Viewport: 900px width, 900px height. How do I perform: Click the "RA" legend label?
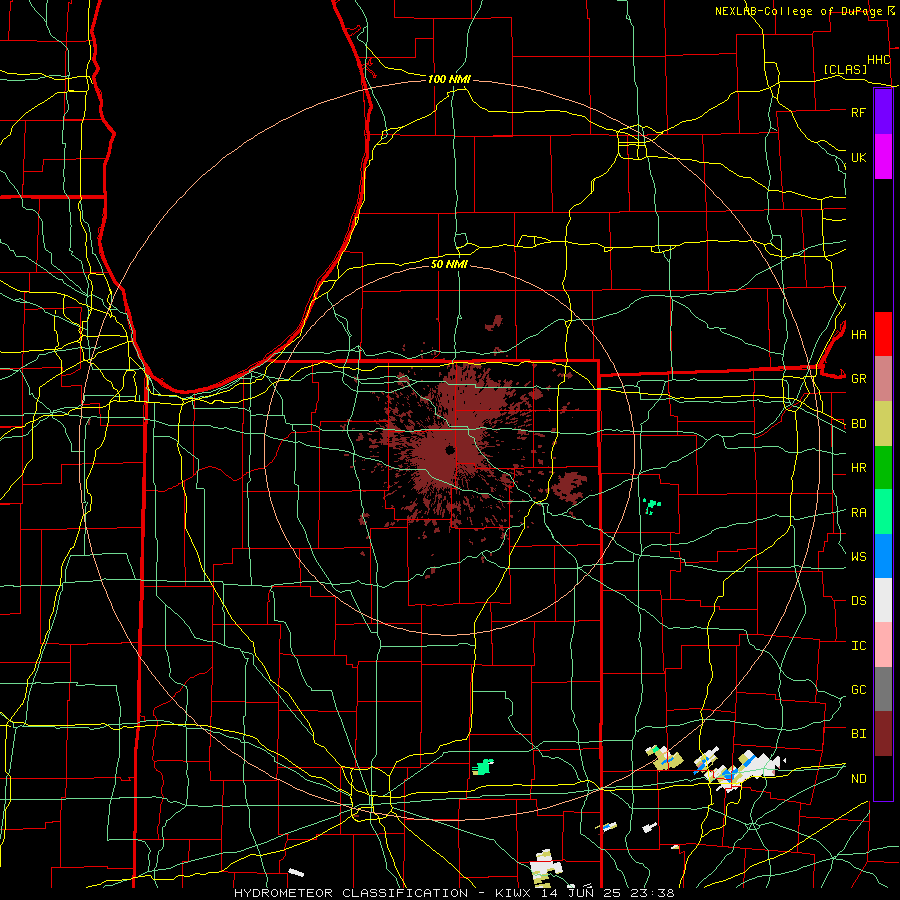click(x=858, y=513)
